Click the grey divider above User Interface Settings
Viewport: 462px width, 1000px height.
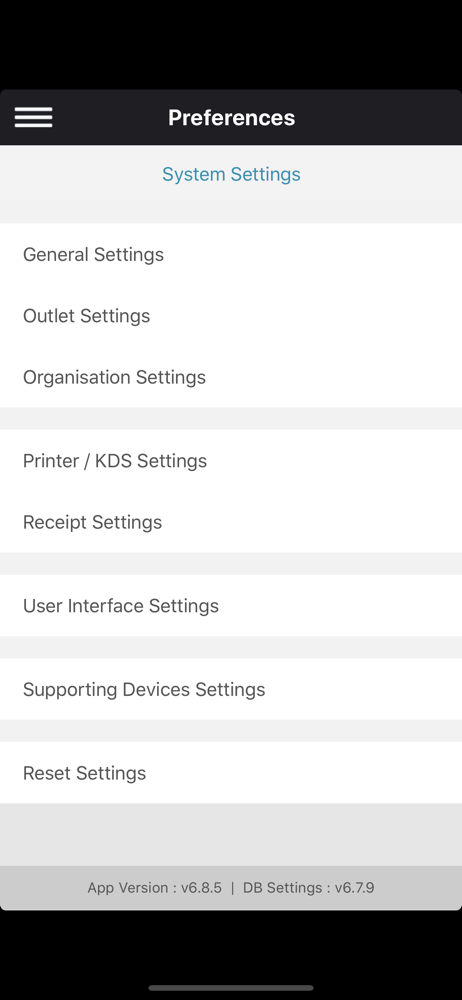(x=231, y=563)
